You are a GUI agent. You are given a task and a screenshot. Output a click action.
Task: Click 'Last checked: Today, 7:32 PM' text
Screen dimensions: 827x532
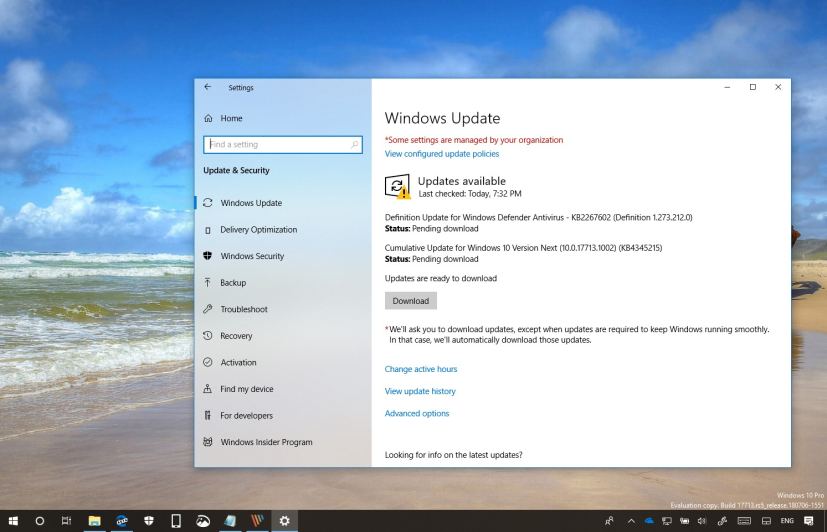point(470,194)
